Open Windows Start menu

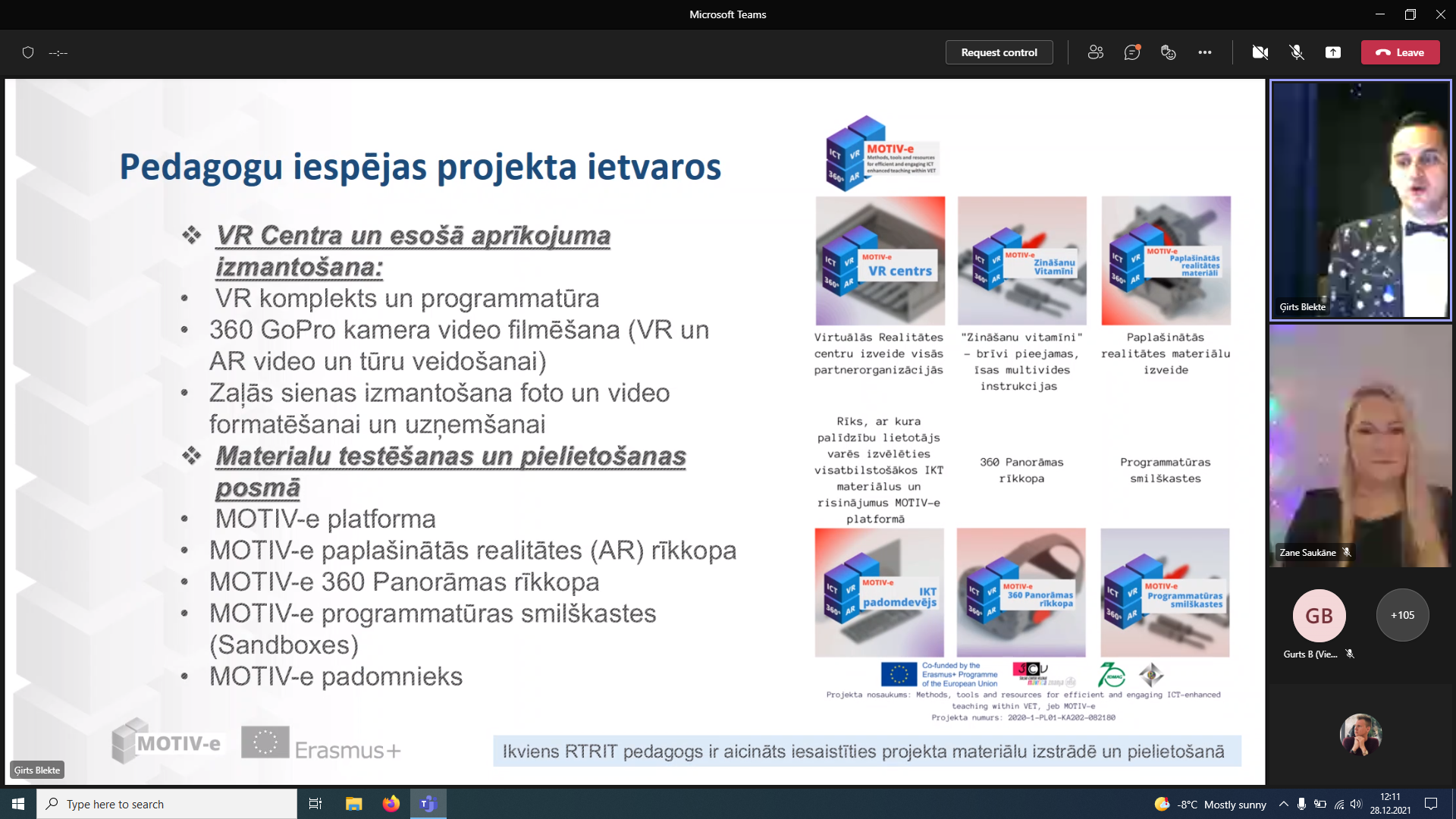18,804
